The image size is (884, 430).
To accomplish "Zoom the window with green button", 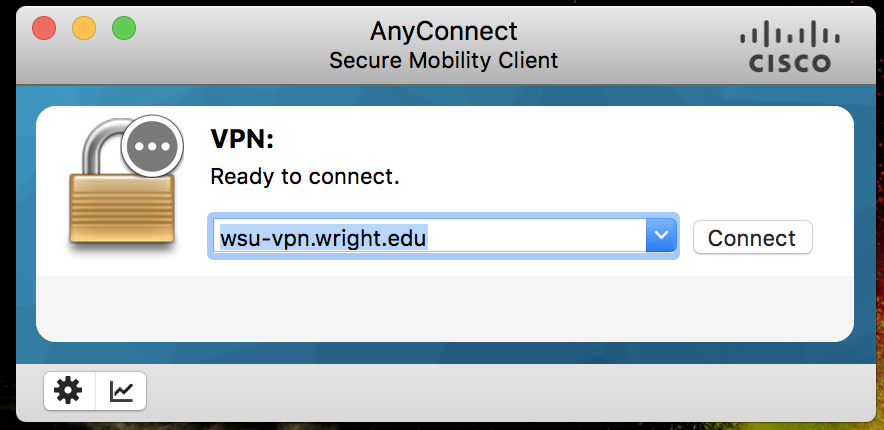I will (124, 27).
